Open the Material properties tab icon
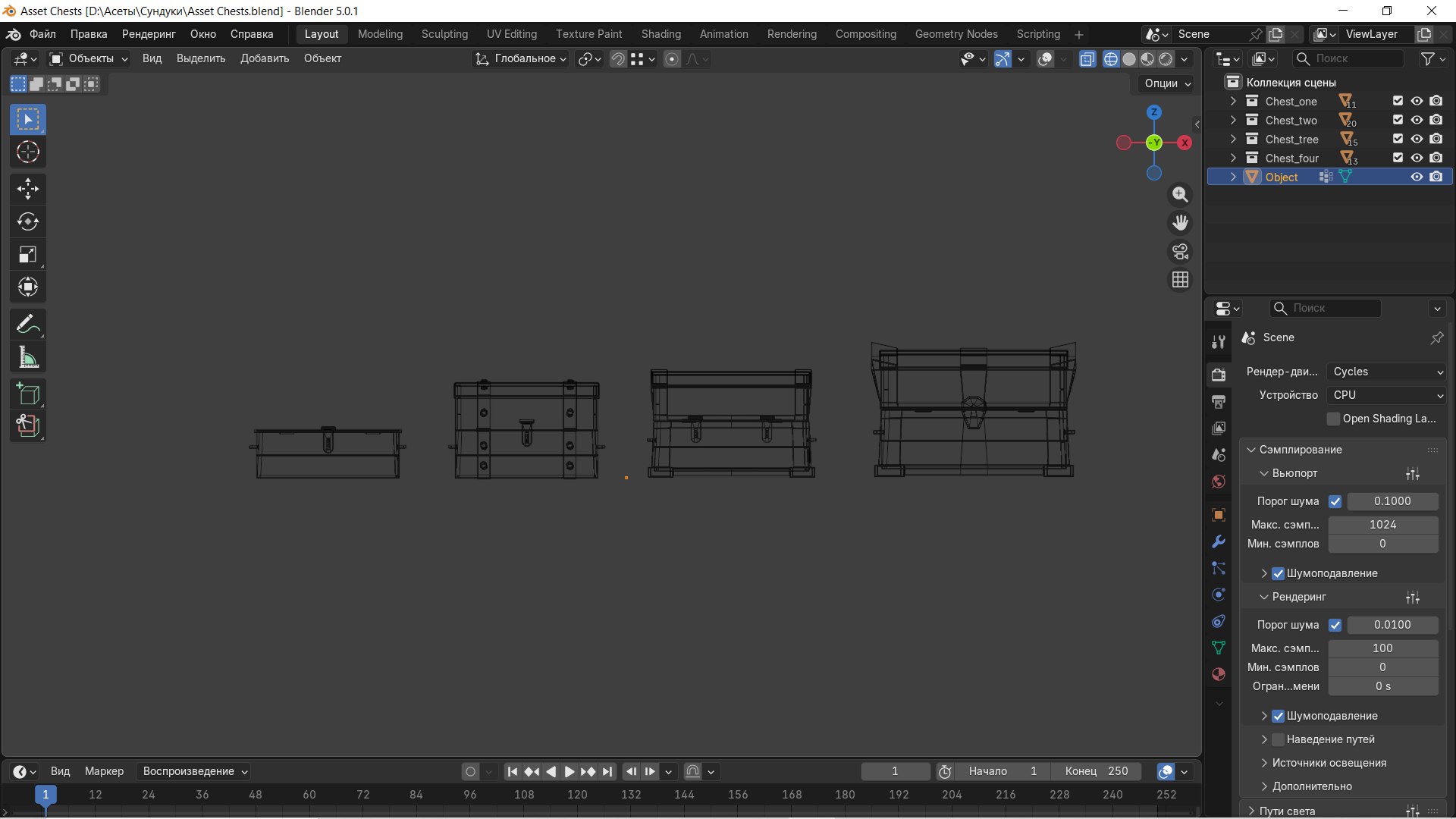 click(x=1219, y=674)
